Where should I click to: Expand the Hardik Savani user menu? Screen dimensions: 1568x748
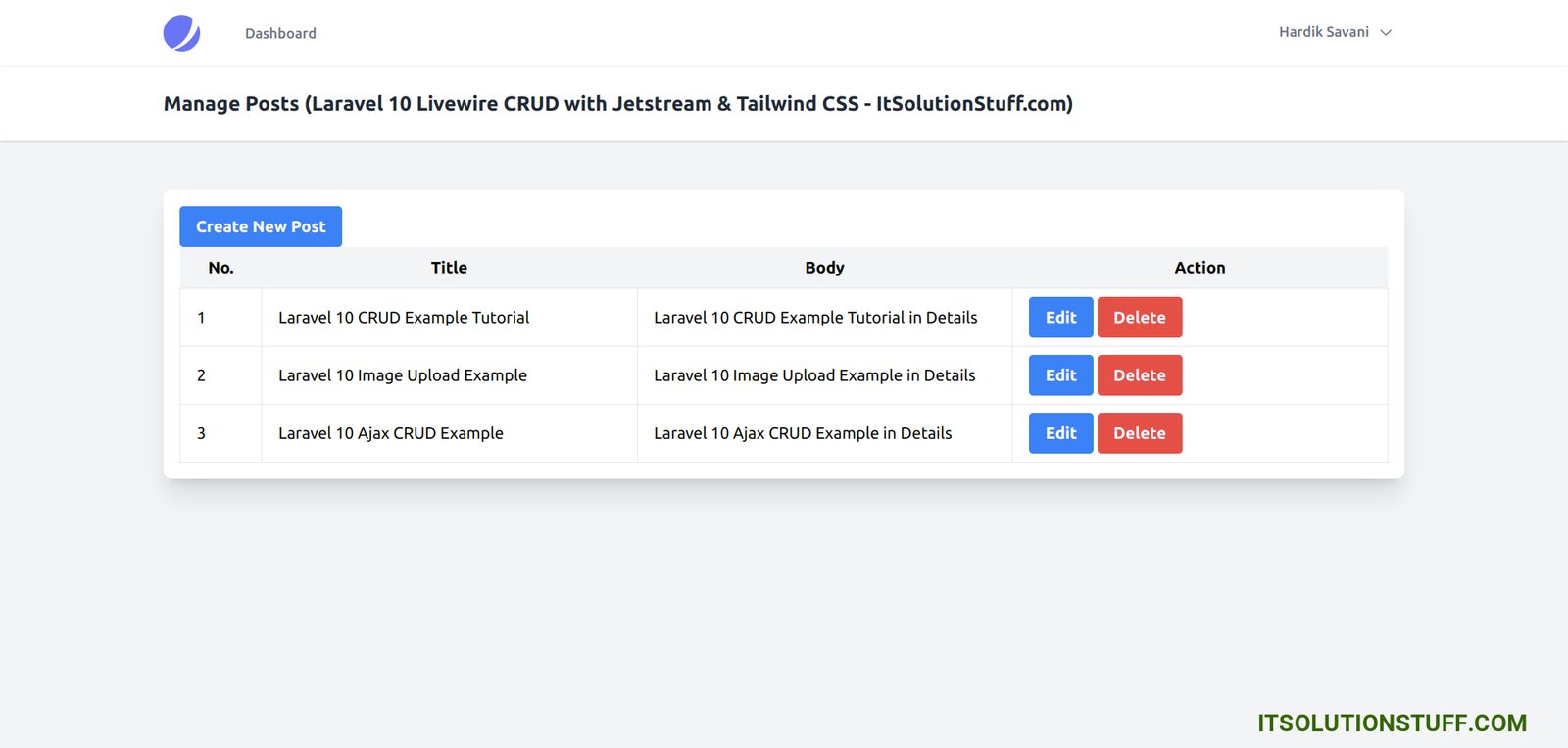(1334, 32)
